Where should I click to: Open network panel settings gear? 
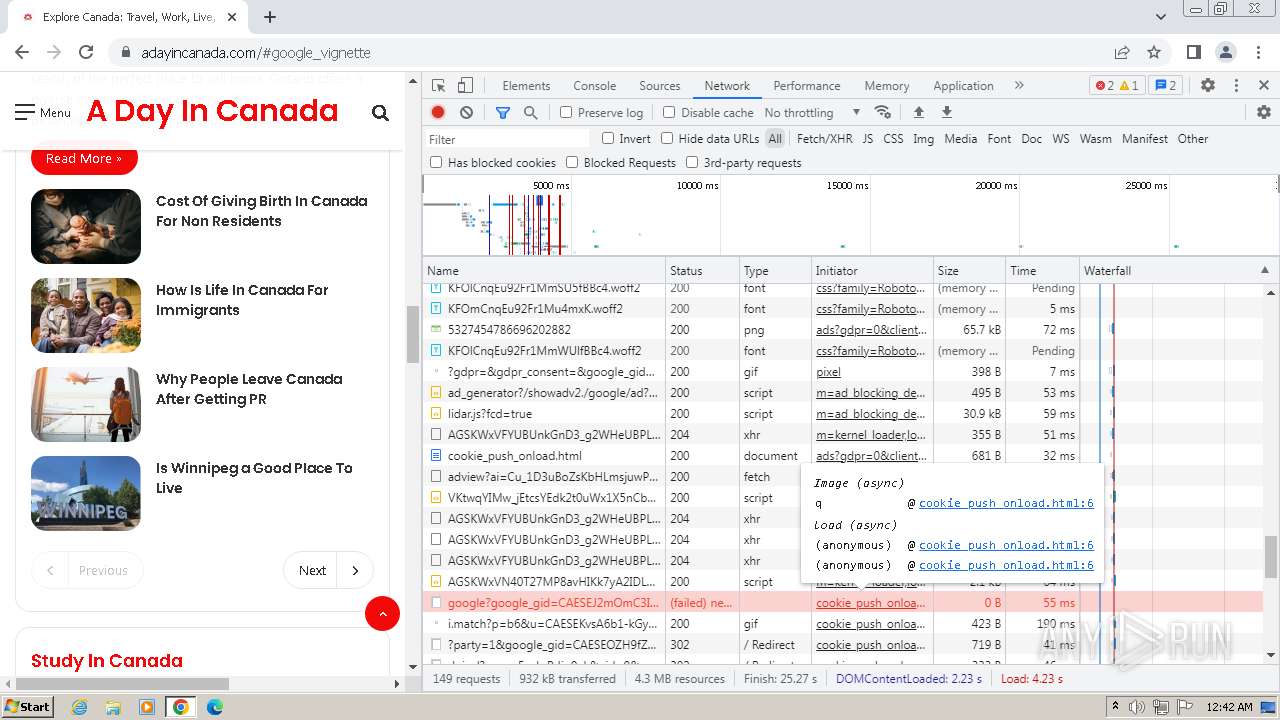pos(1263,112)
